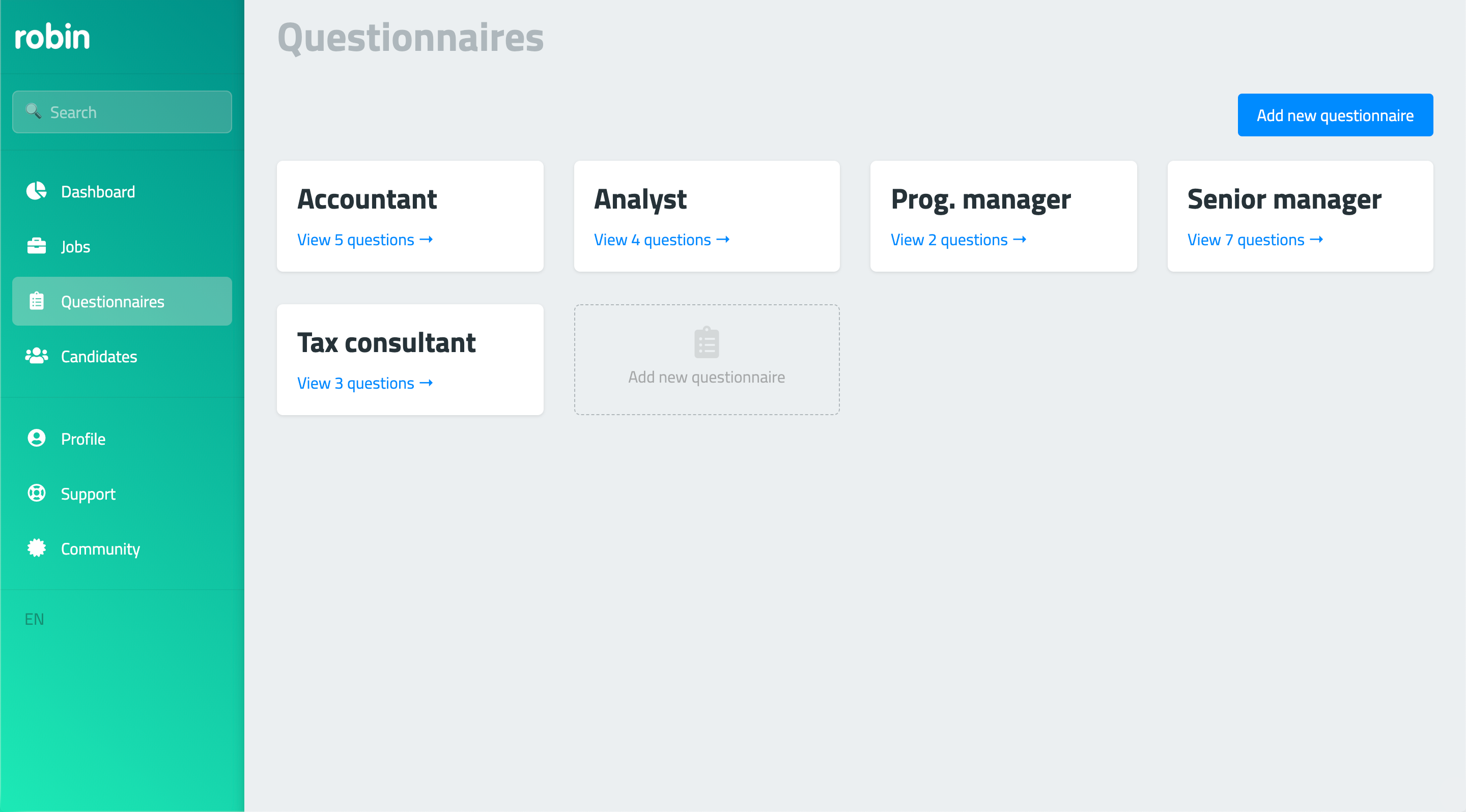View 4 questions for Analyst
The image size is (1466, 812).
(x=661, y=240)
